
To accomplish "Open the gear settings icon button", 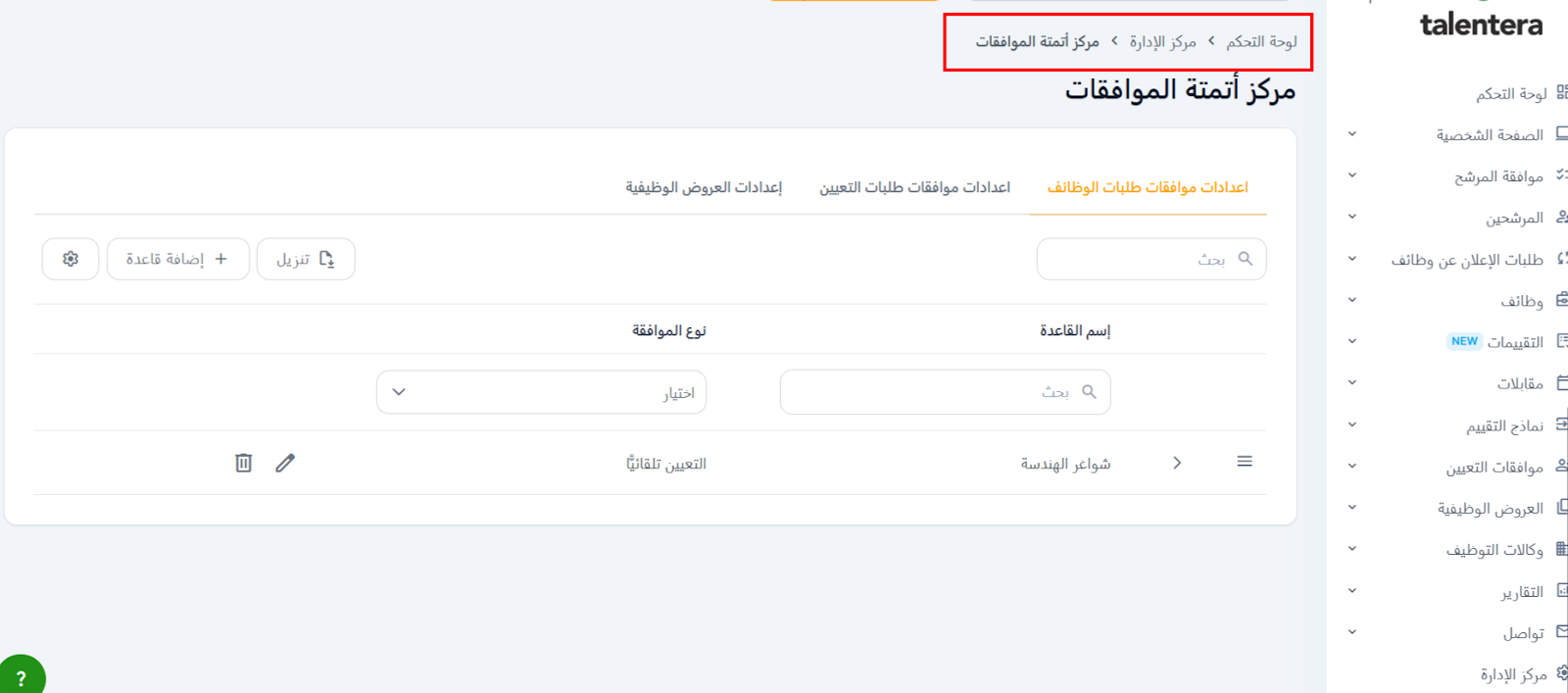I will (71, 259).
